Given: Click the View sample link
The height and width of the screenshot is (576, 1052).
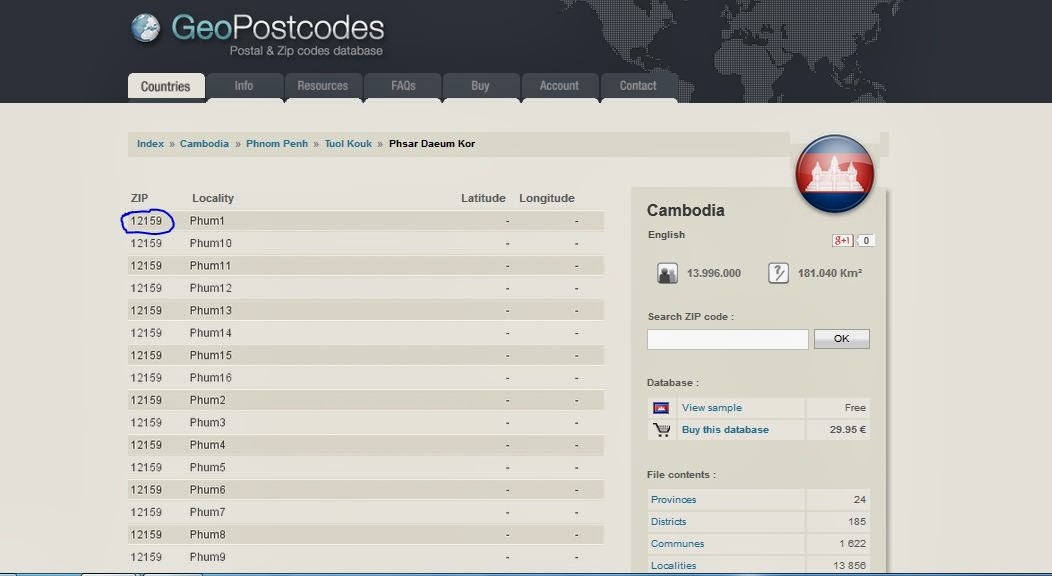Looking at the screenshot, I should [712, 408].
